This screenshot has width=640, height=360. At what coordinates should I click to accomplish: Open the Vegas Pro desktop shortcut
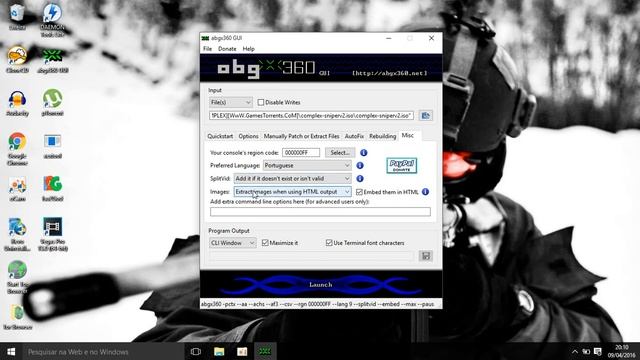coord(53,234)
